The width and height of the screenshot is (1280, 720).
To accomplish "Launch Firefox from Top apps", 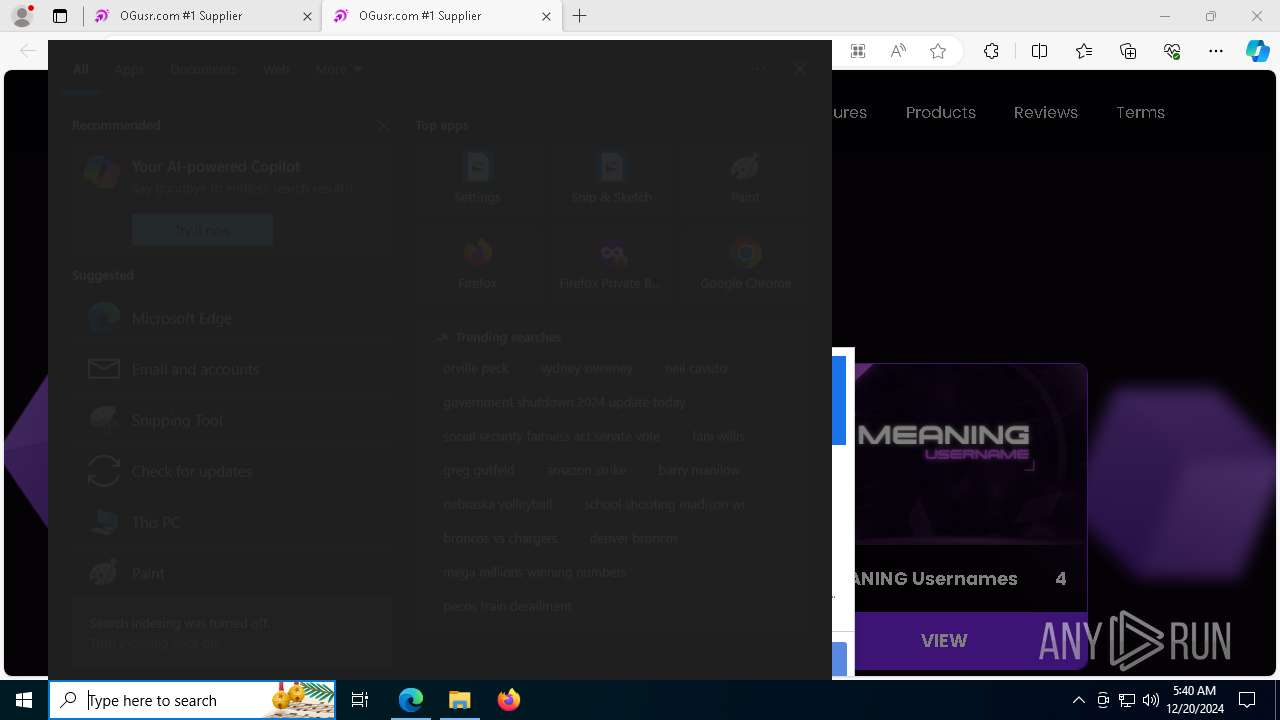I will [478, 264].
